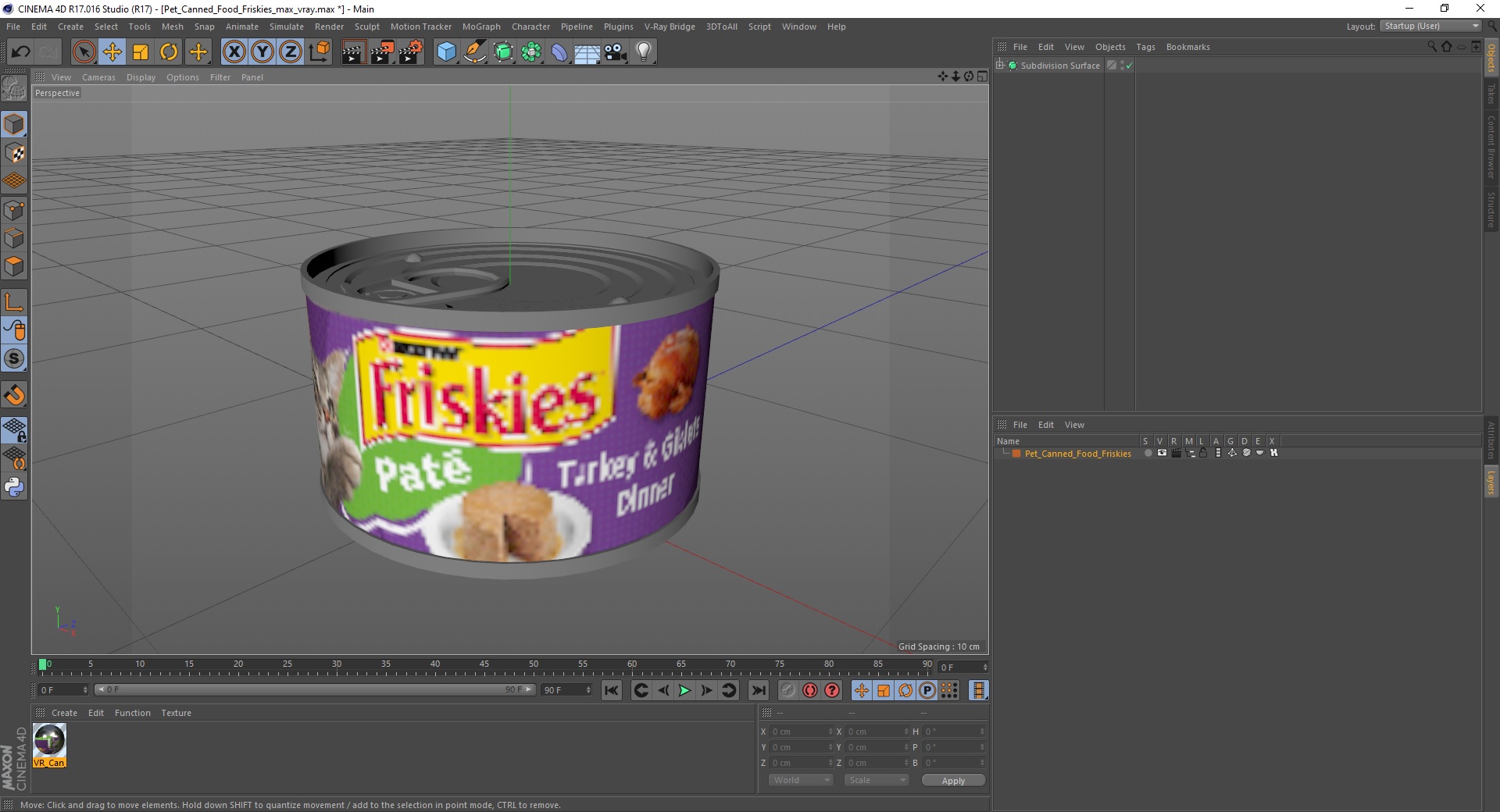Activate the Rotate tool

169,52
